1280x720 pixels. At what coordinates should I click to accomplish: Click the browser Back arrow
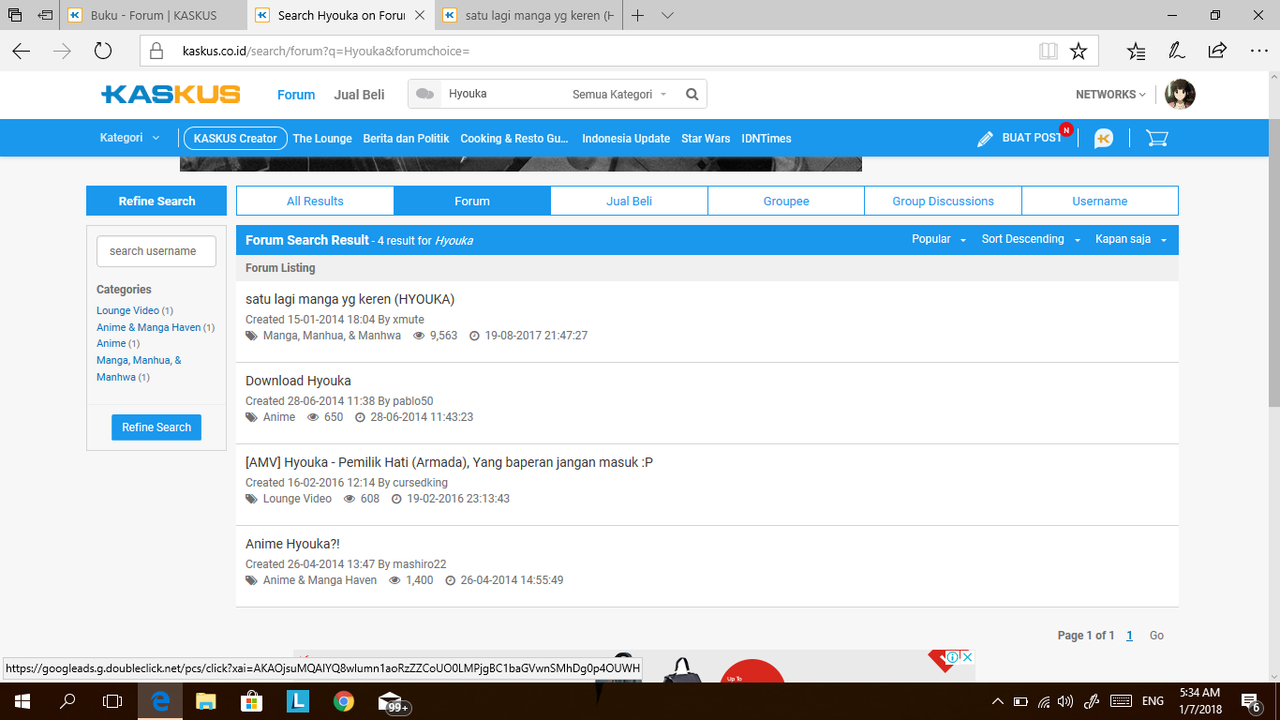pos(21,51)
